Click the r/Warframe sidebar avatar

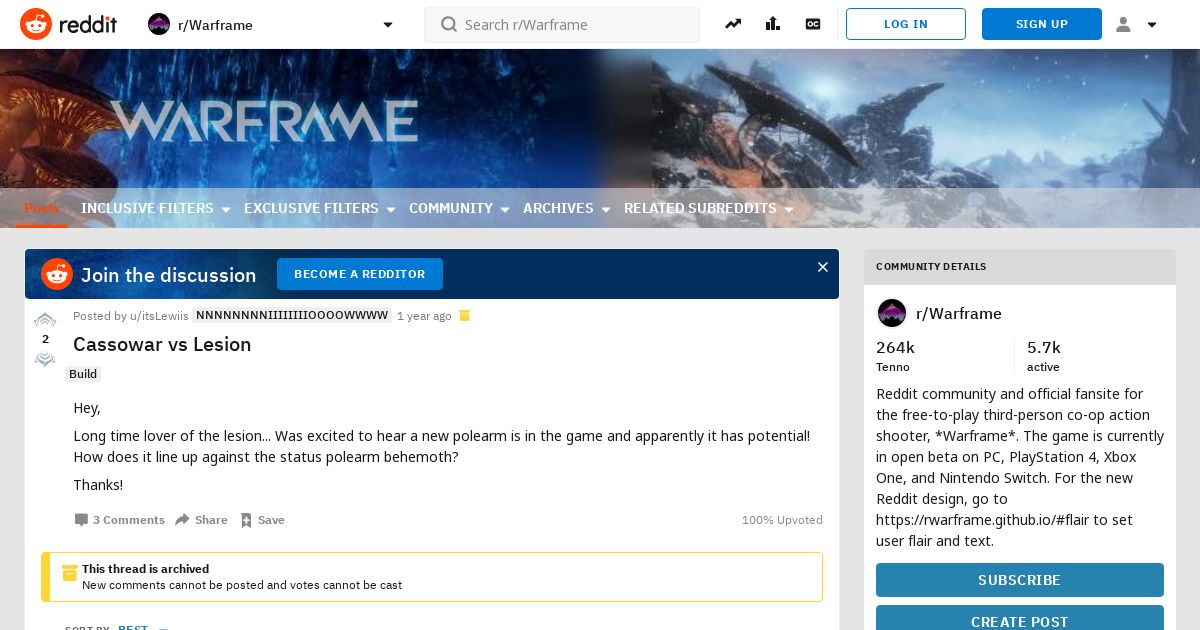coord(892,313)
